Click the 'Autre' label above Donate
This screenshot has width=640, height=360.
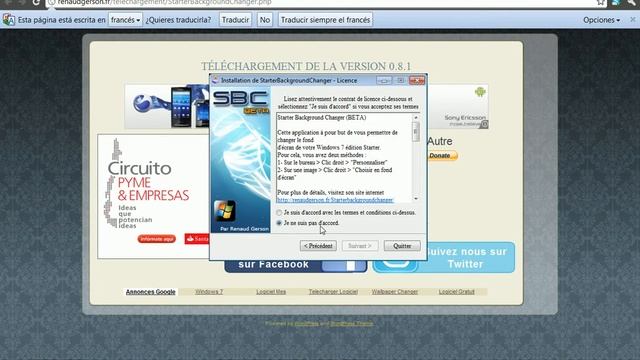point(440,141)
